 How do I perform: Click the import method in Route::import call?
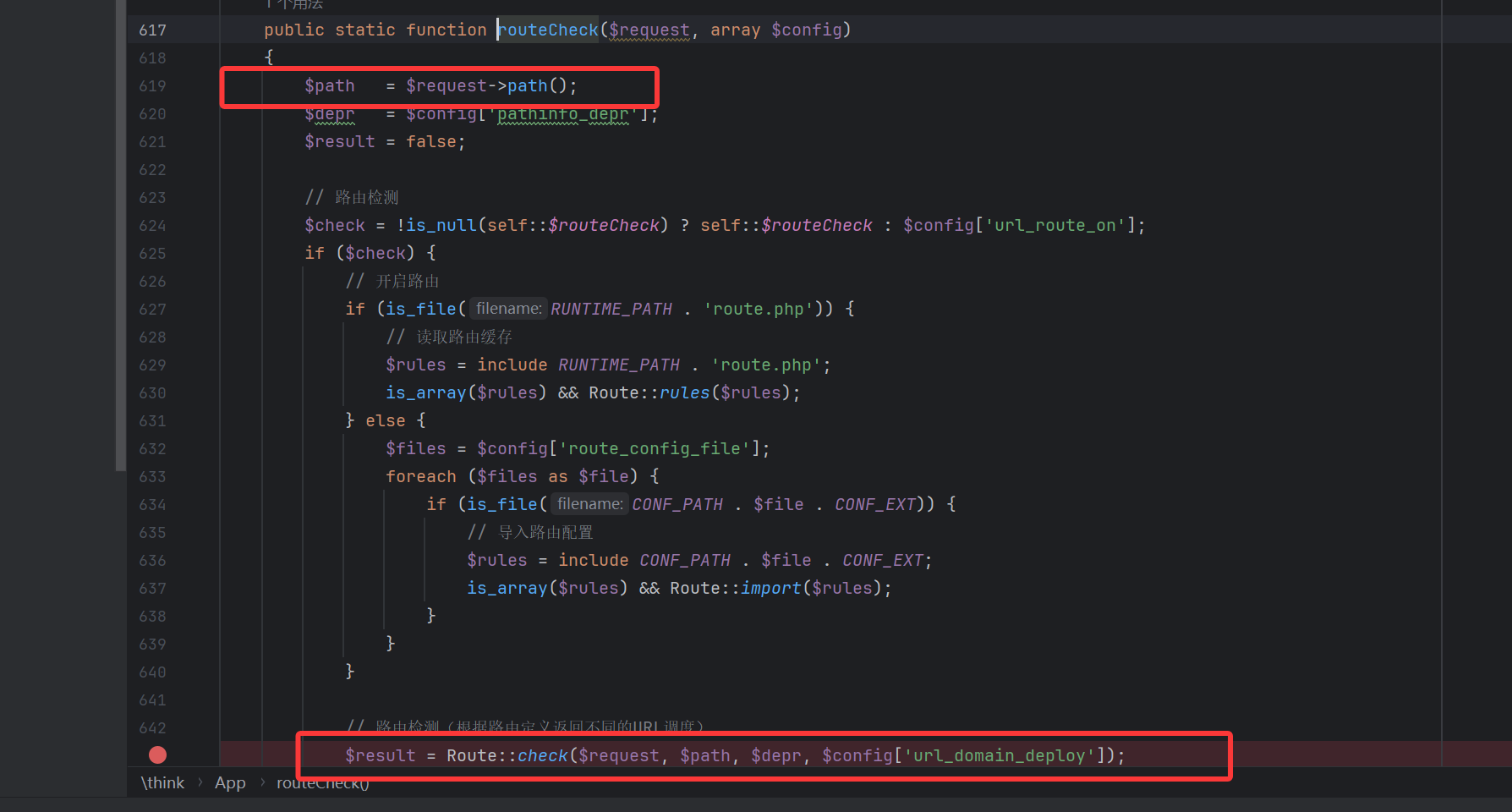click(770, 588)
